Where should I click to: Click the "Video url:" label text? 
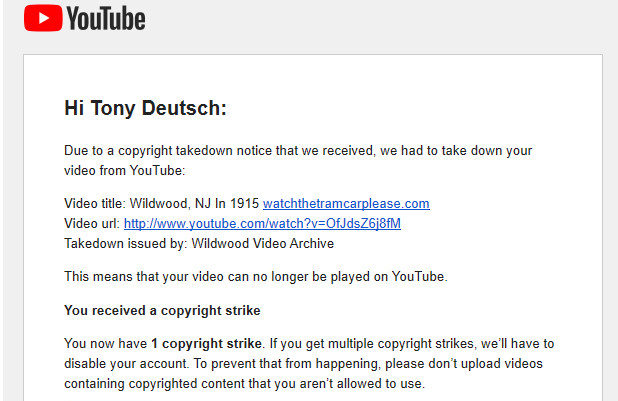click(x=92, y=224)
